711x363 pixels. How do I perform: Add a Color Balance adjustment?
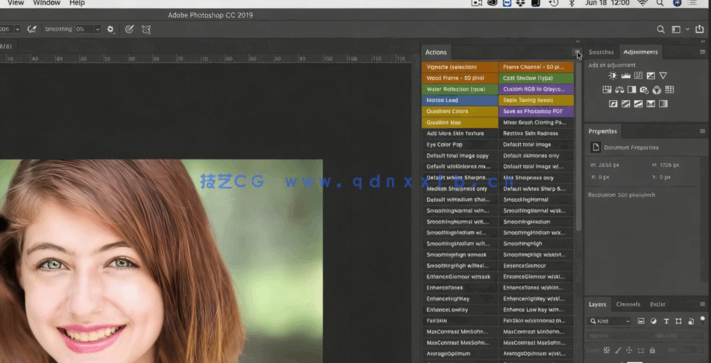(x=619, y=90)
